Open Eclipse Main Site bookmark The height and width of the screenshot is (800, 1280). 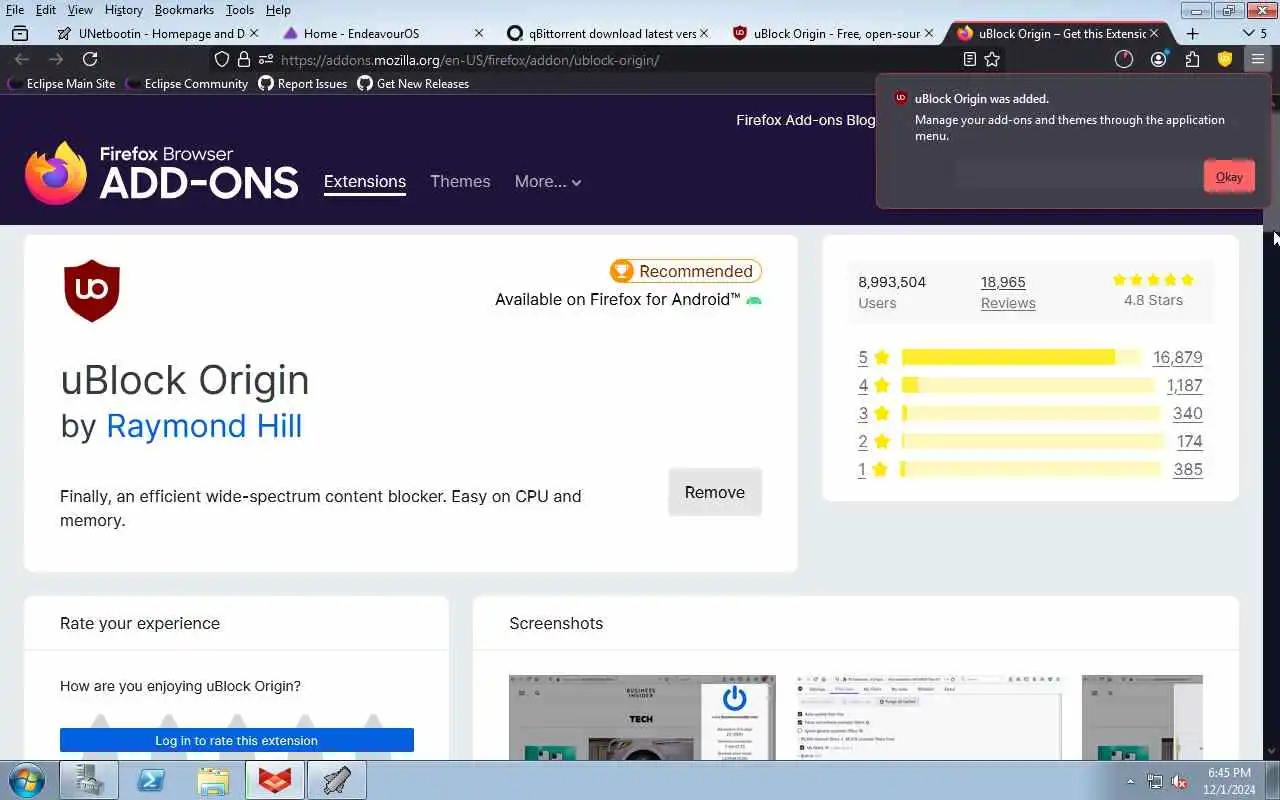[62, 84]
